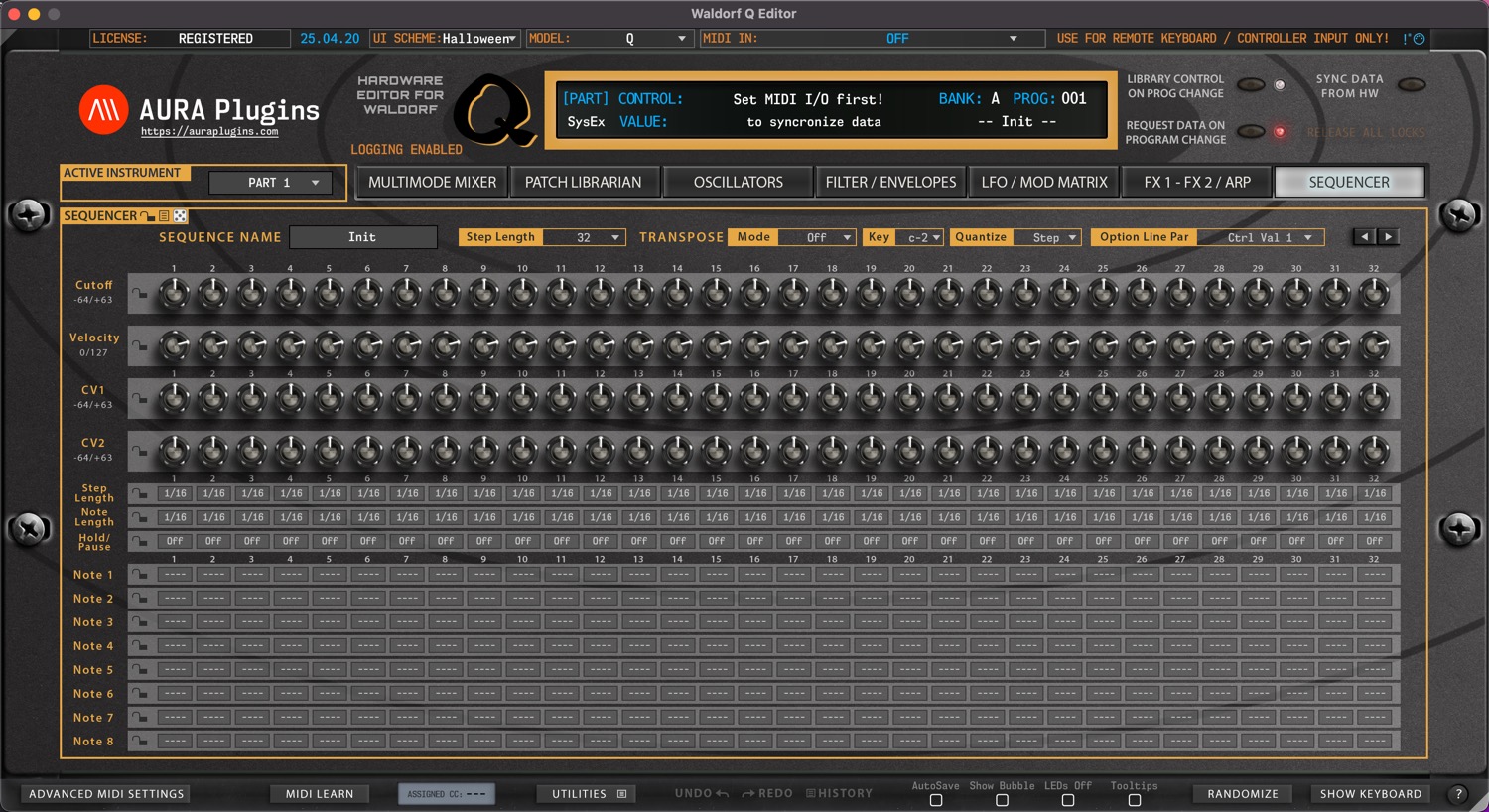Switch to the FX 1 - FX 2 / ARP tab

point(1197,183)
